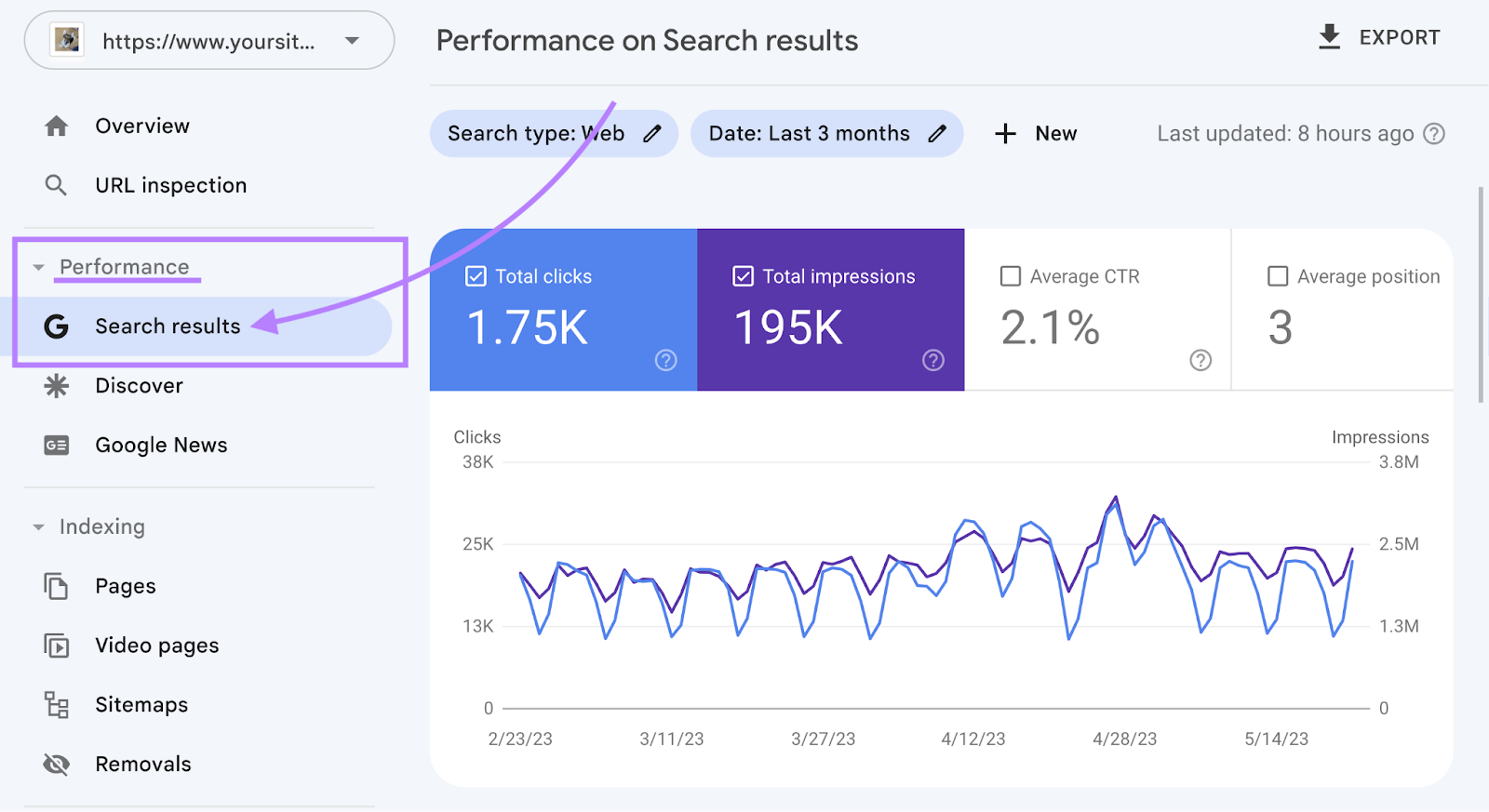Click the Sitemaps tree icon
This screenshot has width=1489, height=812.
tap(57, 705)
